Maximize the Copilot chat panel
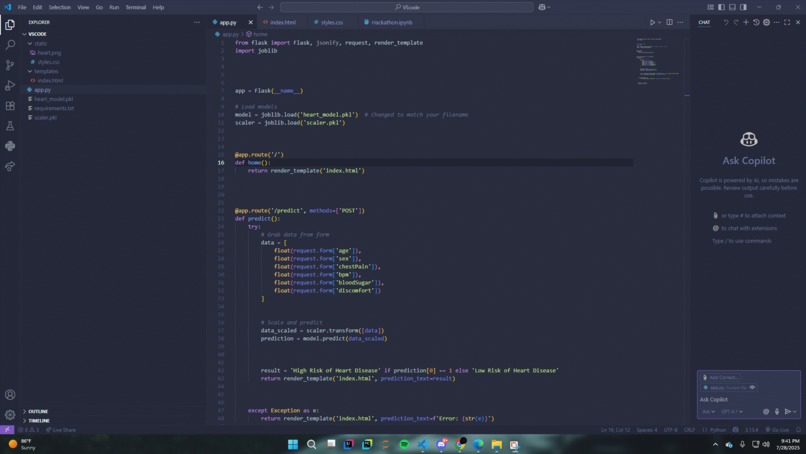Viewport: 806px width, 454px height. click(x=787, y=22)
